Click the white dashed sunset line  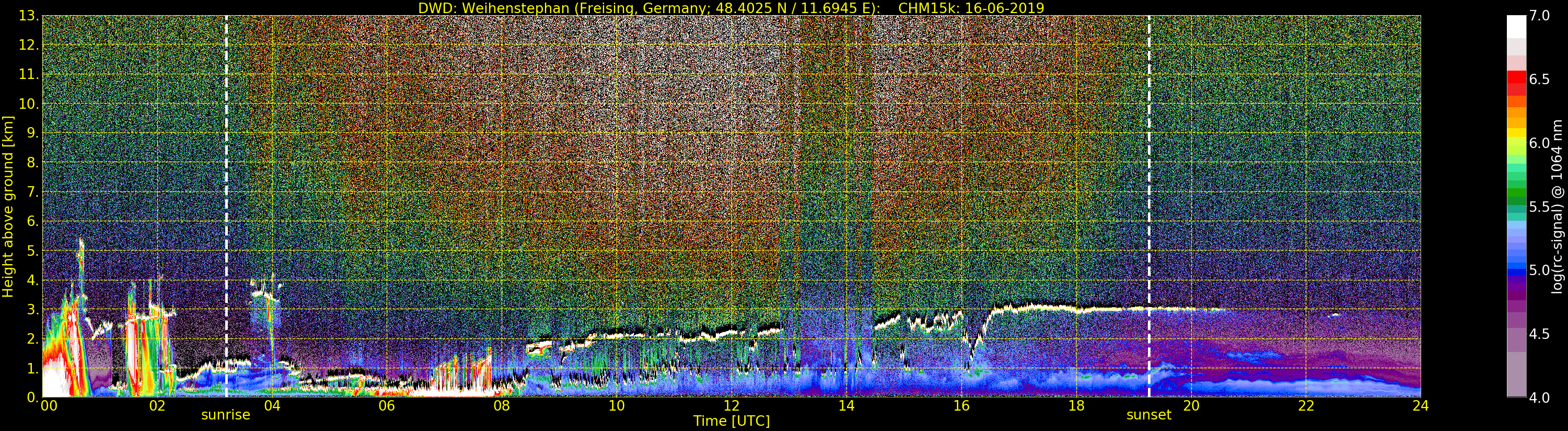tap(1148, 183)
